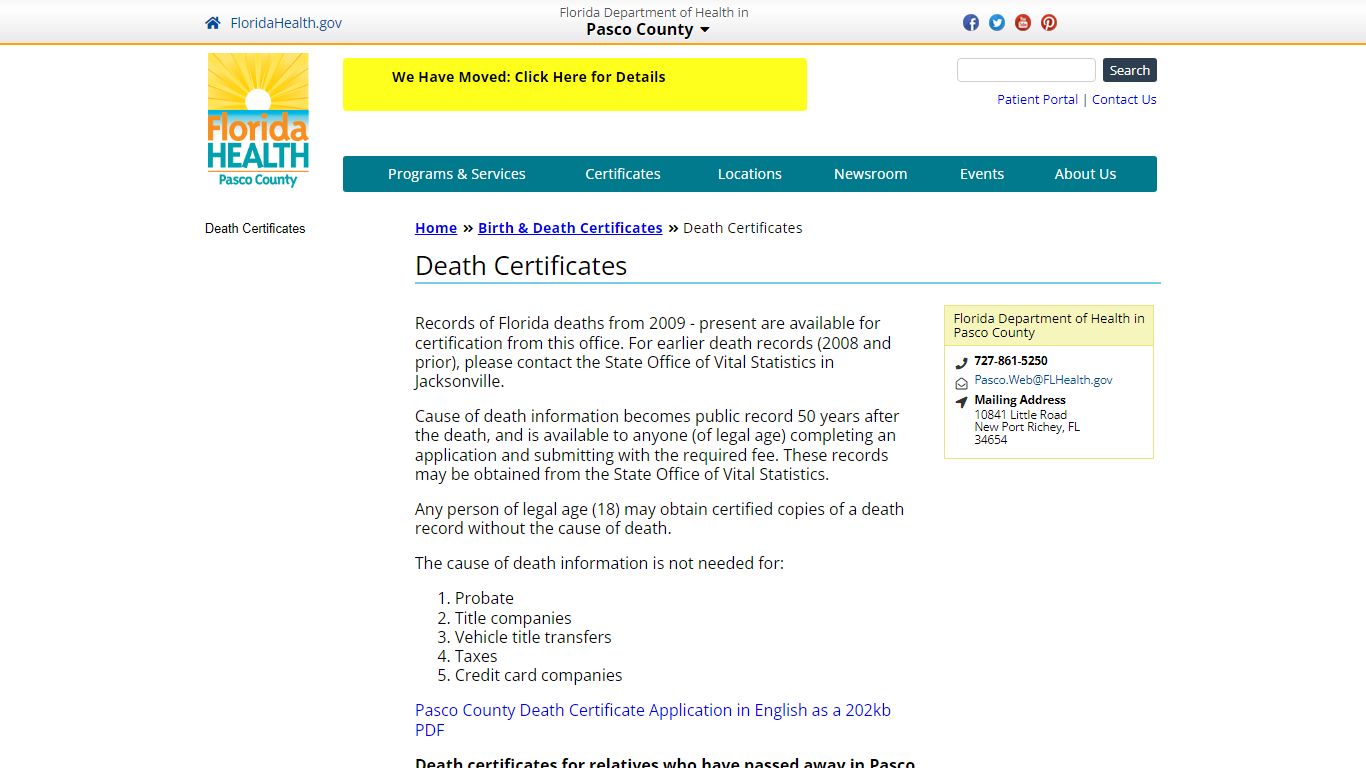Open the Programs & Services menu

coord(456,174)
